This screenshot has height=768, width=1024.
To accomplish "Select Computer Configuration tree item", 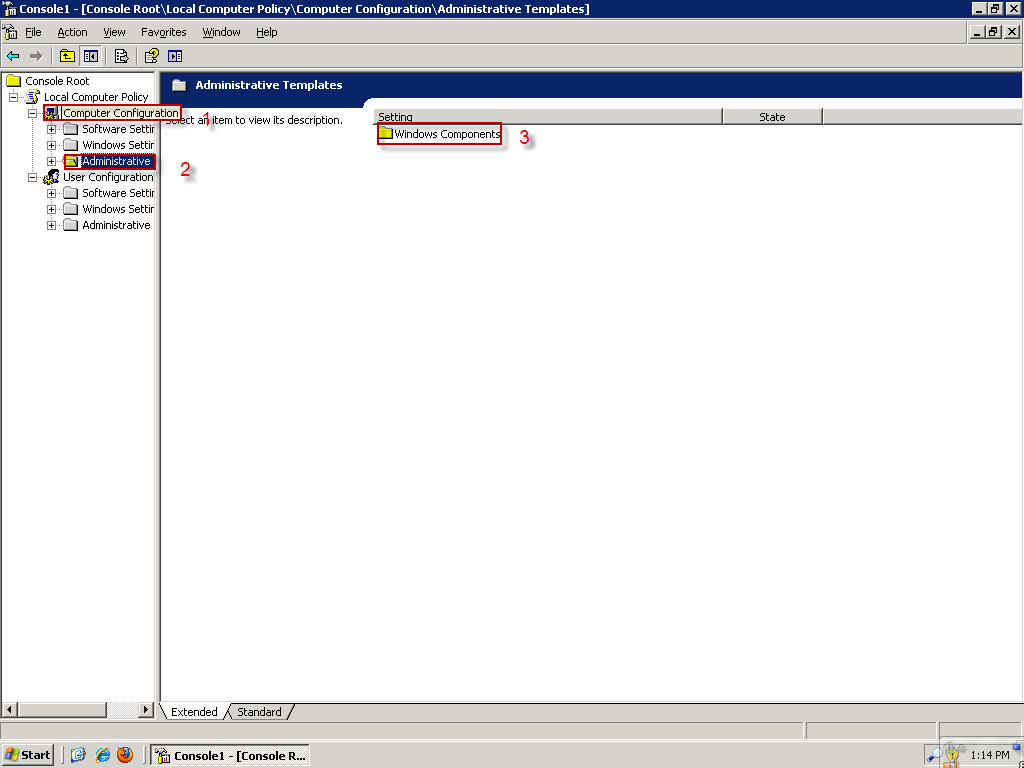I will [121, 113].
